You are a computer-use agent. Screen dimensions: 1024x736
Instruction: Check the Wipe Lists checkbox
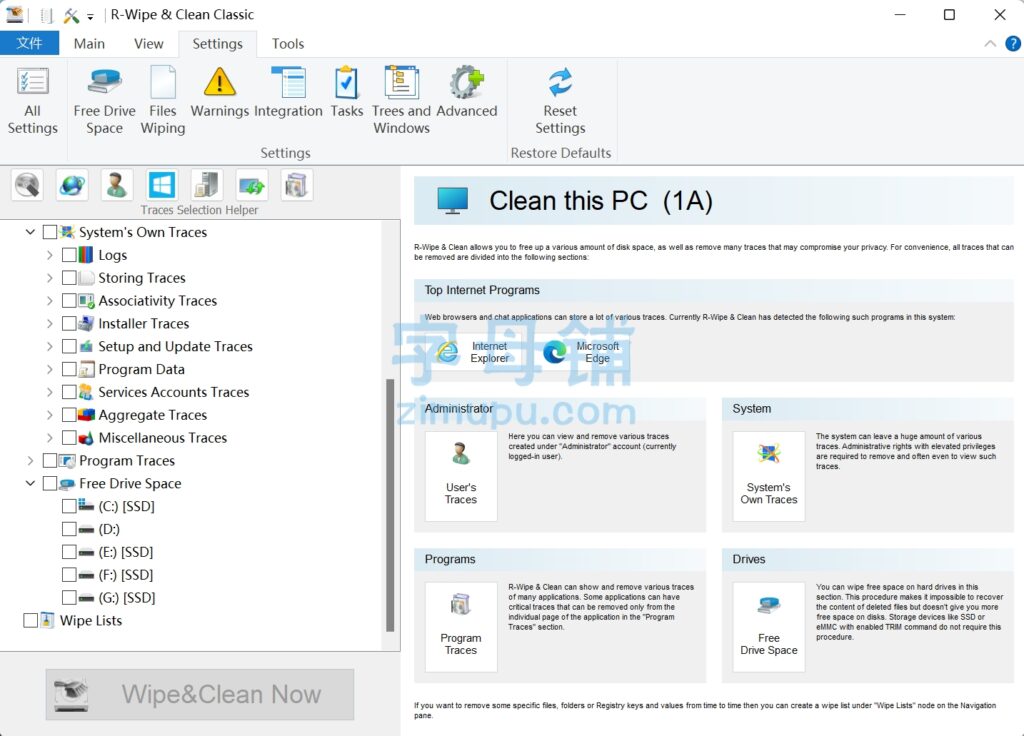point(30,620)
